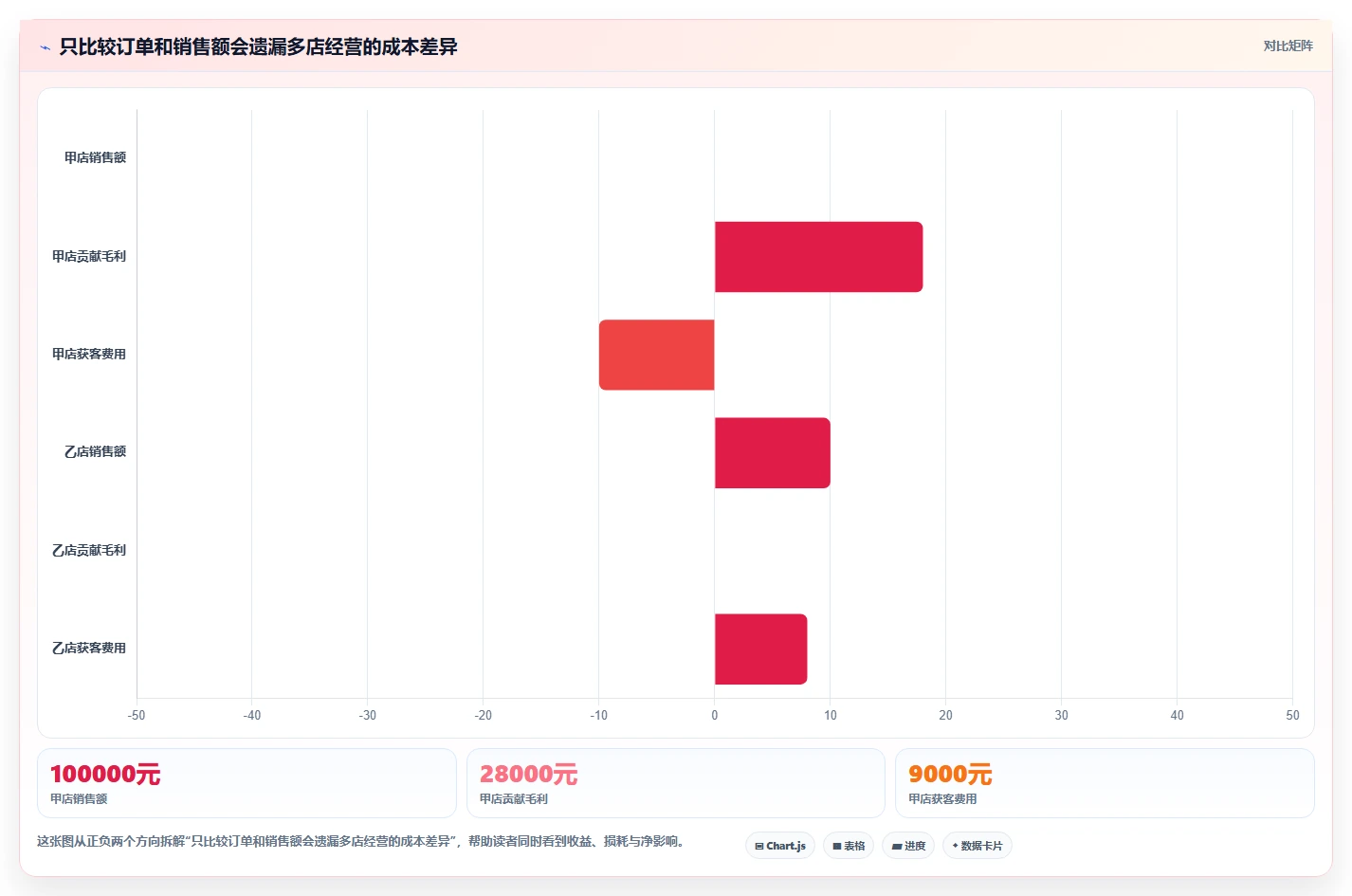Click the 甲店贡献毛利 bar in the chart
The image size is (1352, 896).
[818, 257]
